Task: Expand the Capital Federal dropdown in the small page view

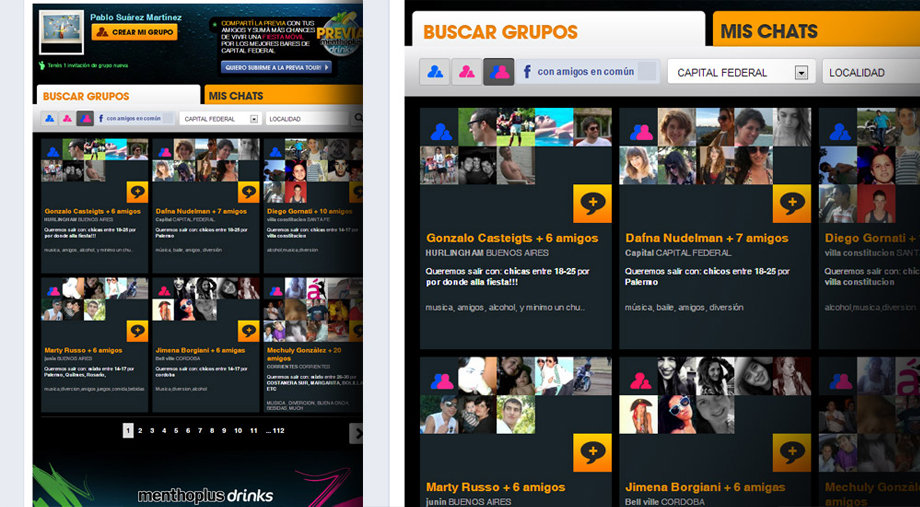Action: (254, 119)
